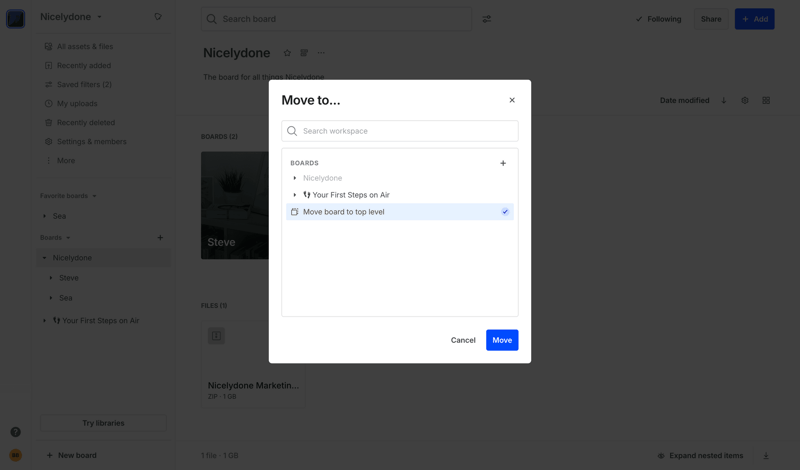The height and width of the screenshot is (470, 800).
Task: Expand the Sea sub-board under Nicelydone
Action: 51,298
